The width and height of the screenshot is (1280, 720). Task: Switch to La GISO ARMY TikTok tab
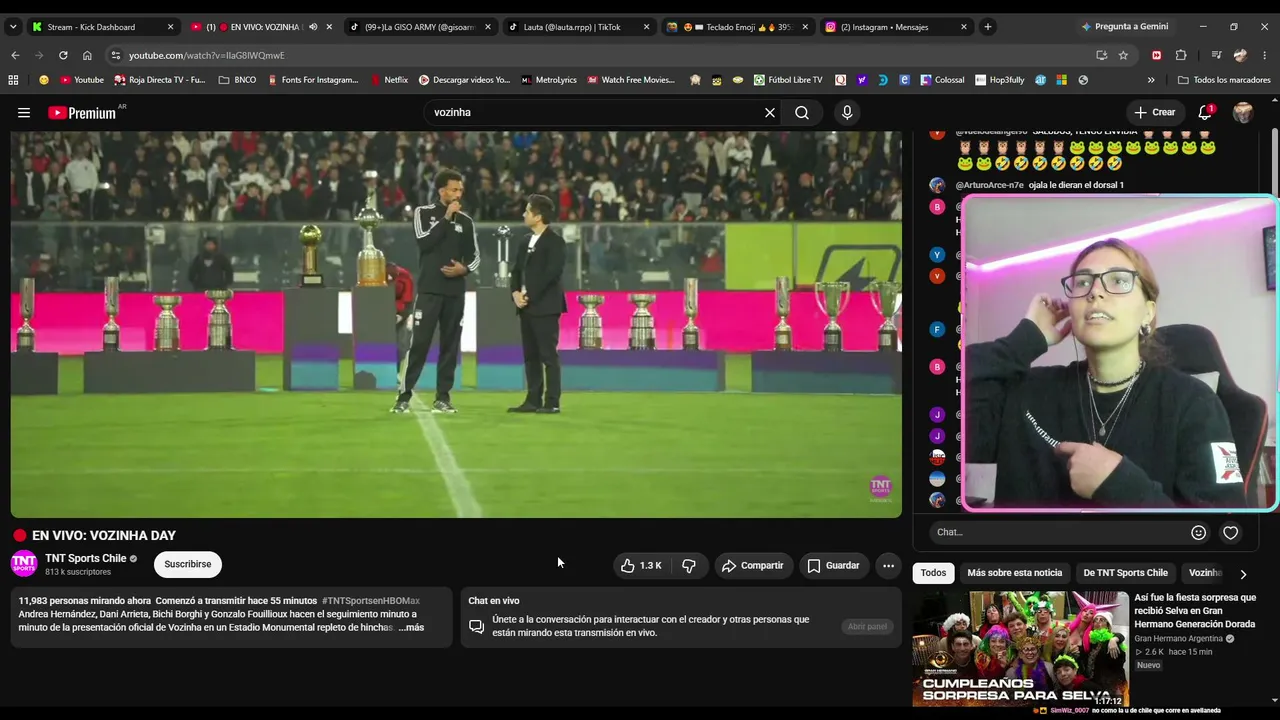(x=420, y=27)
